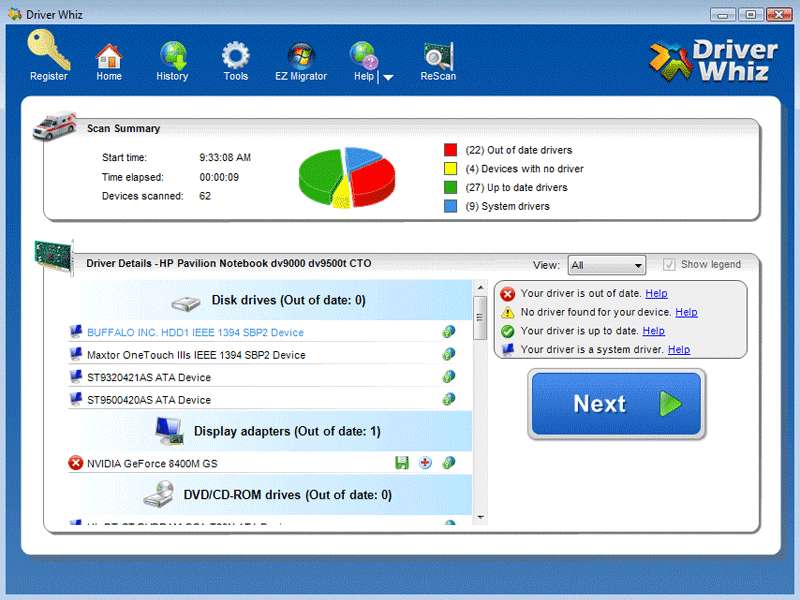
Task: Select ST9500420AS ATA Device row
Action: 263,399
